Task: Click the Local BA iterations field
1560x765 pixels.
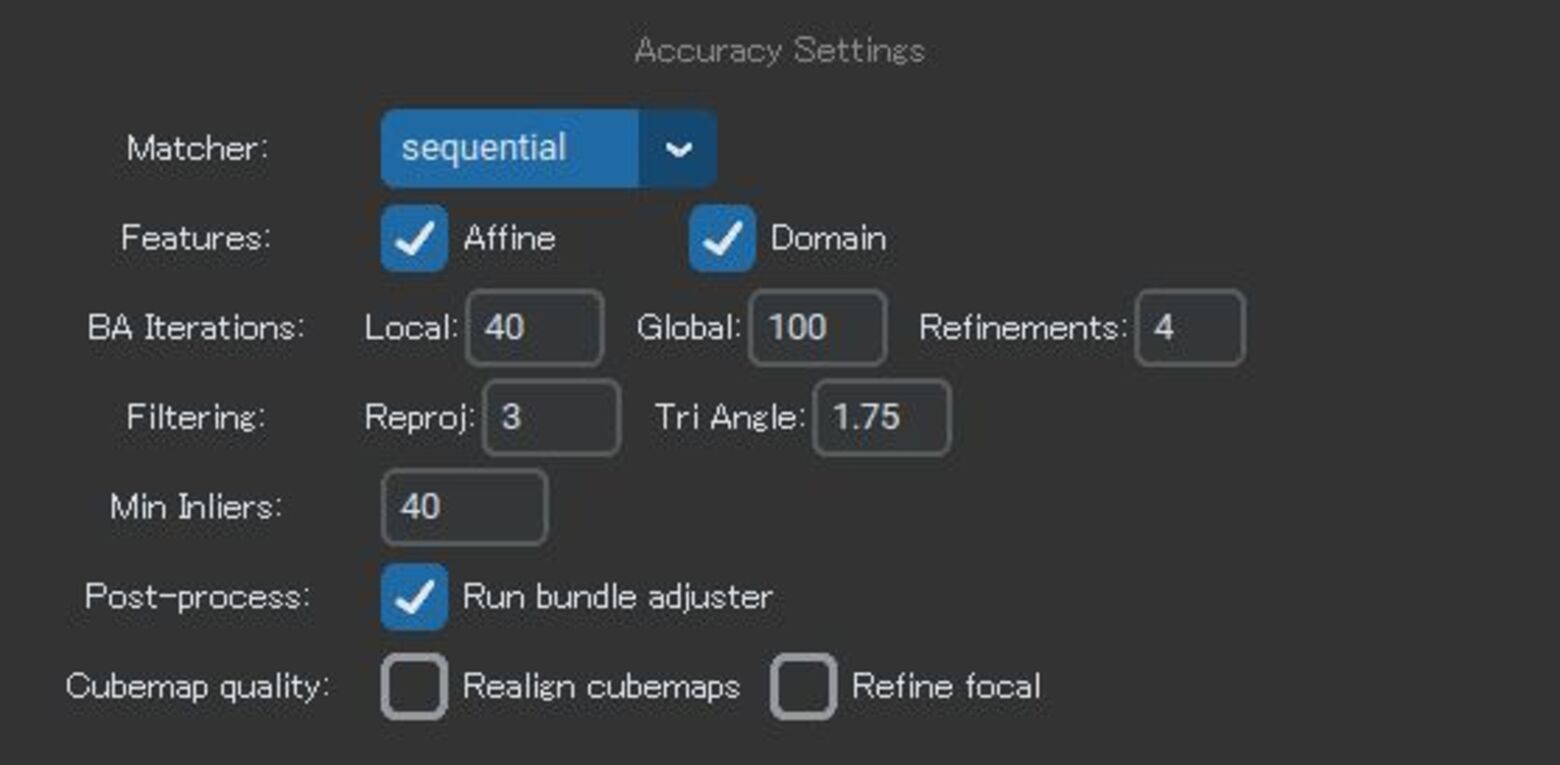Action: click(534, 328)
